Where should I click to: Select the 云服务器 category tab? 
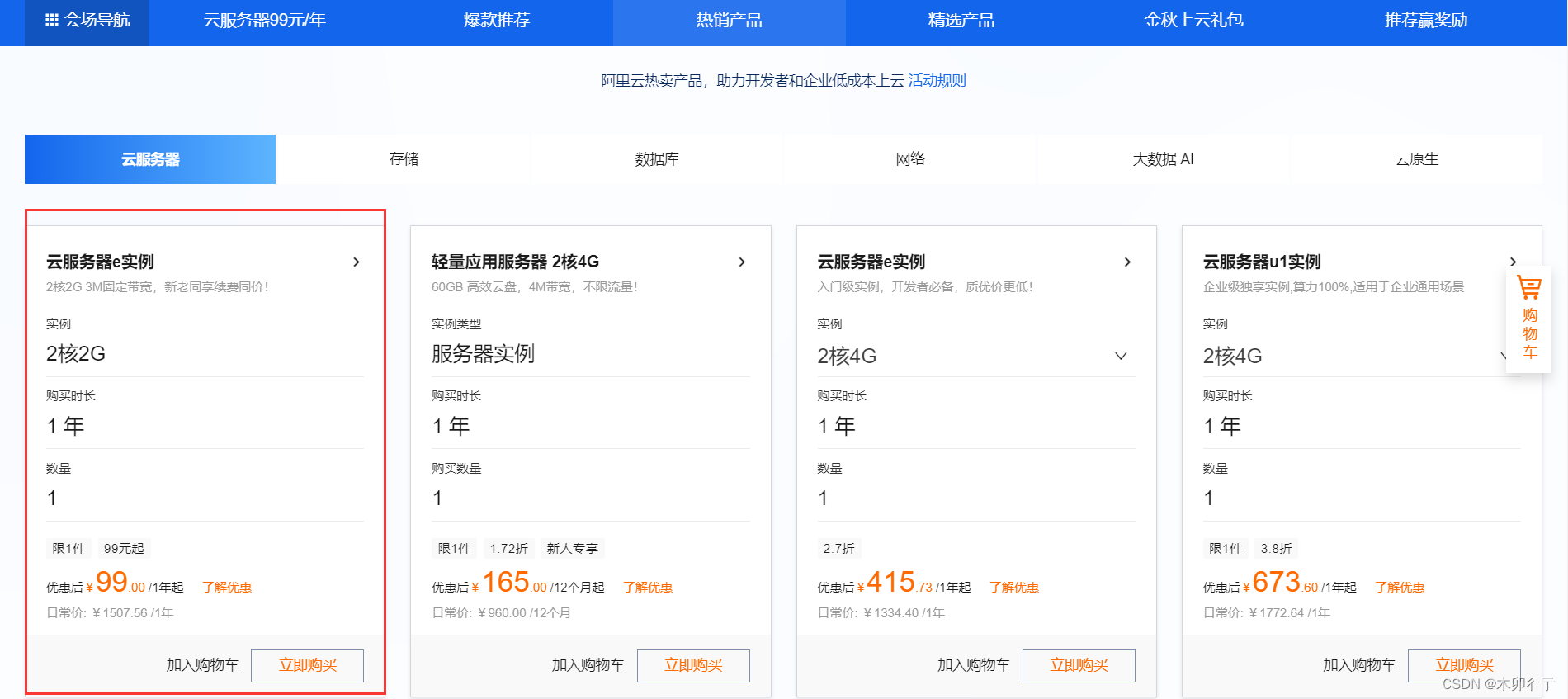click(x=150, y=159)
